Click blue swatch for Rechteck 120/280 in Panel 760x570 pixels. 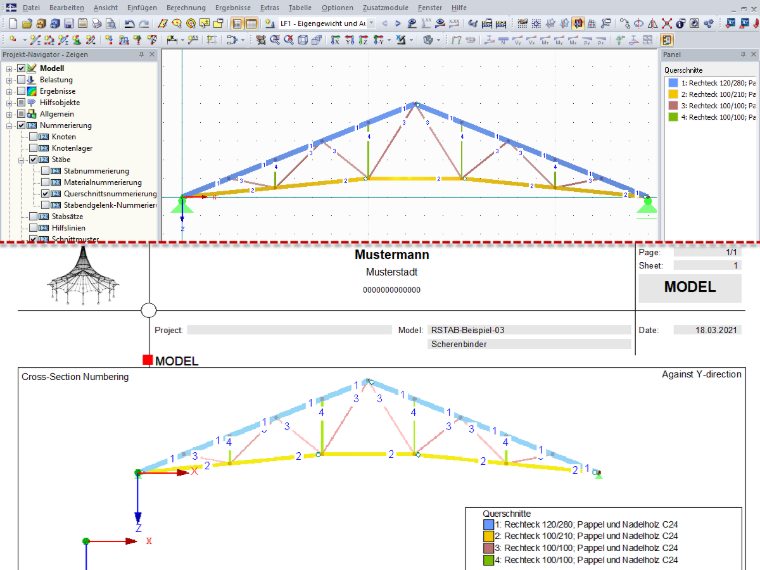[x=673, y=83]
